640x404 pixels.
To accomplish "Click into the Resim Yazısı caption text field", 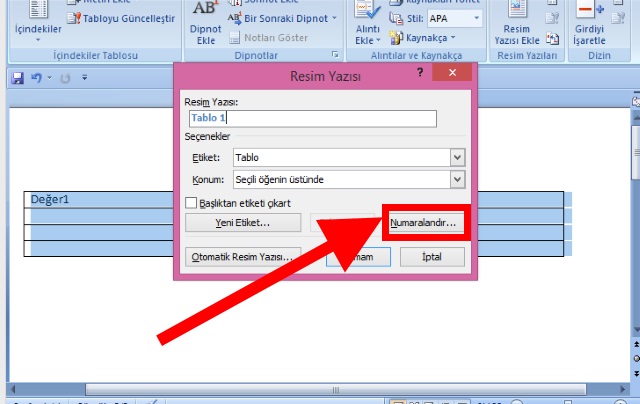I will [313, 118].
